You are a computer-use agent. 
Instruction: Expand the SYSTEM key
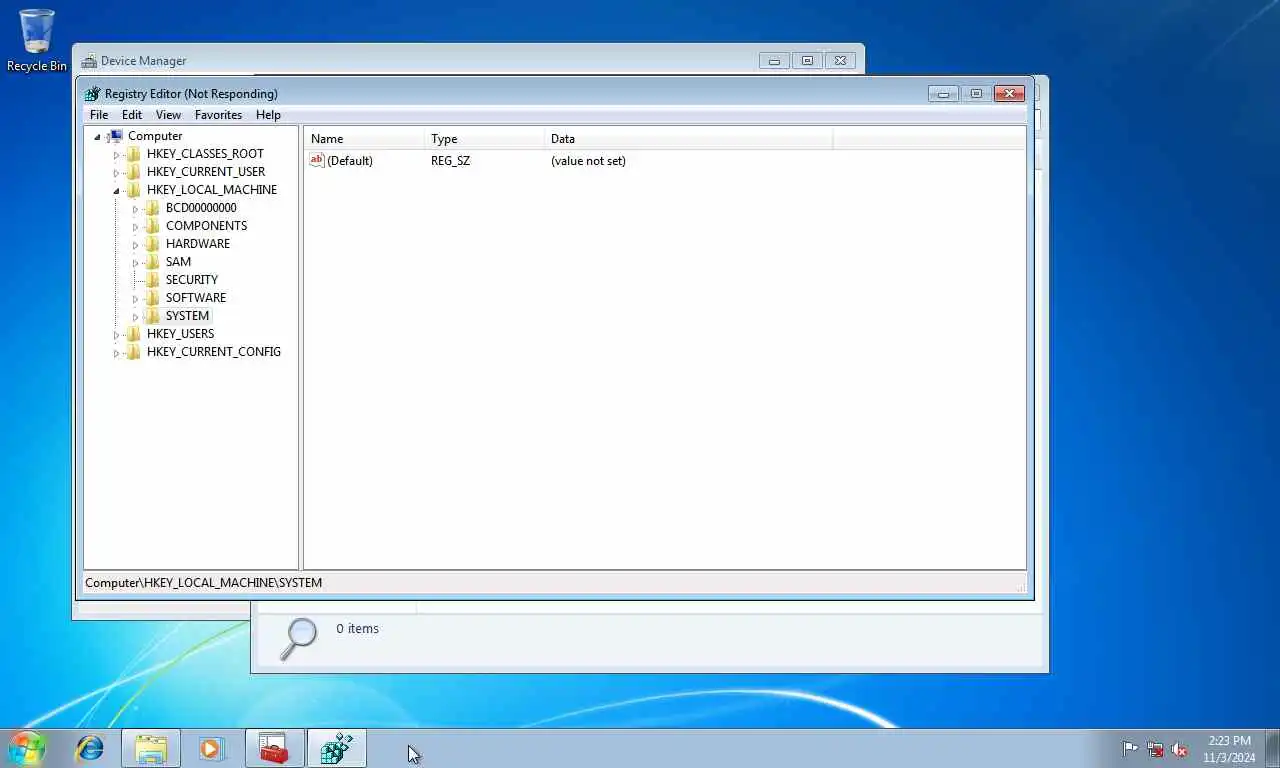pyautogui.click(x=135, y=317)
